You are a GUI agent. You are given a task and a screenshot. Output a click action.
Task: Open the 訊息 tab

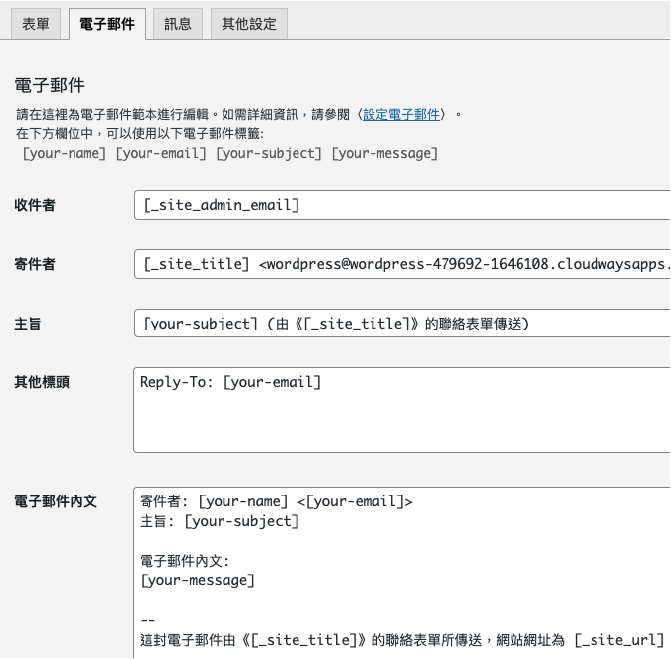point(178,24)
